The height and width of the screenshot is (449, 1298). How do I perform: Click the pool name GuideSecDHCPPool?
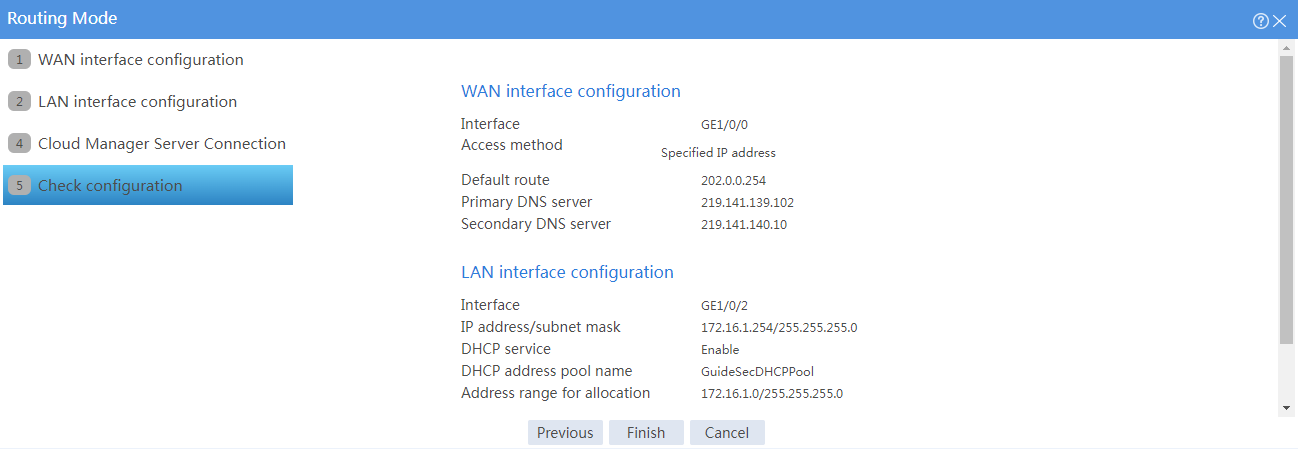point(757,372)
